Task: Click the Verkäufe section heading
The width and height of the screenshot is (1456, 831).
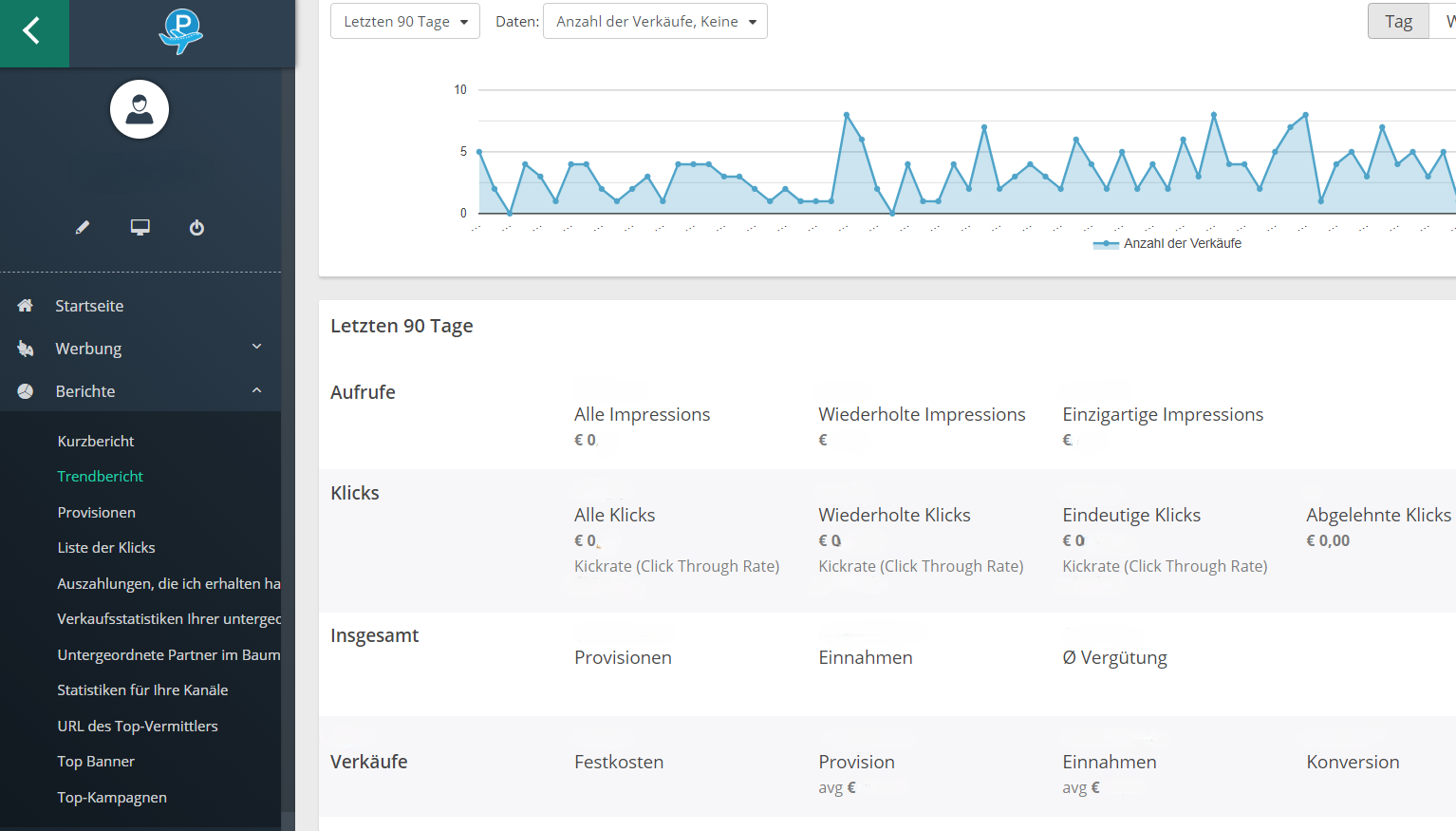Action: [x=368, y=762]
